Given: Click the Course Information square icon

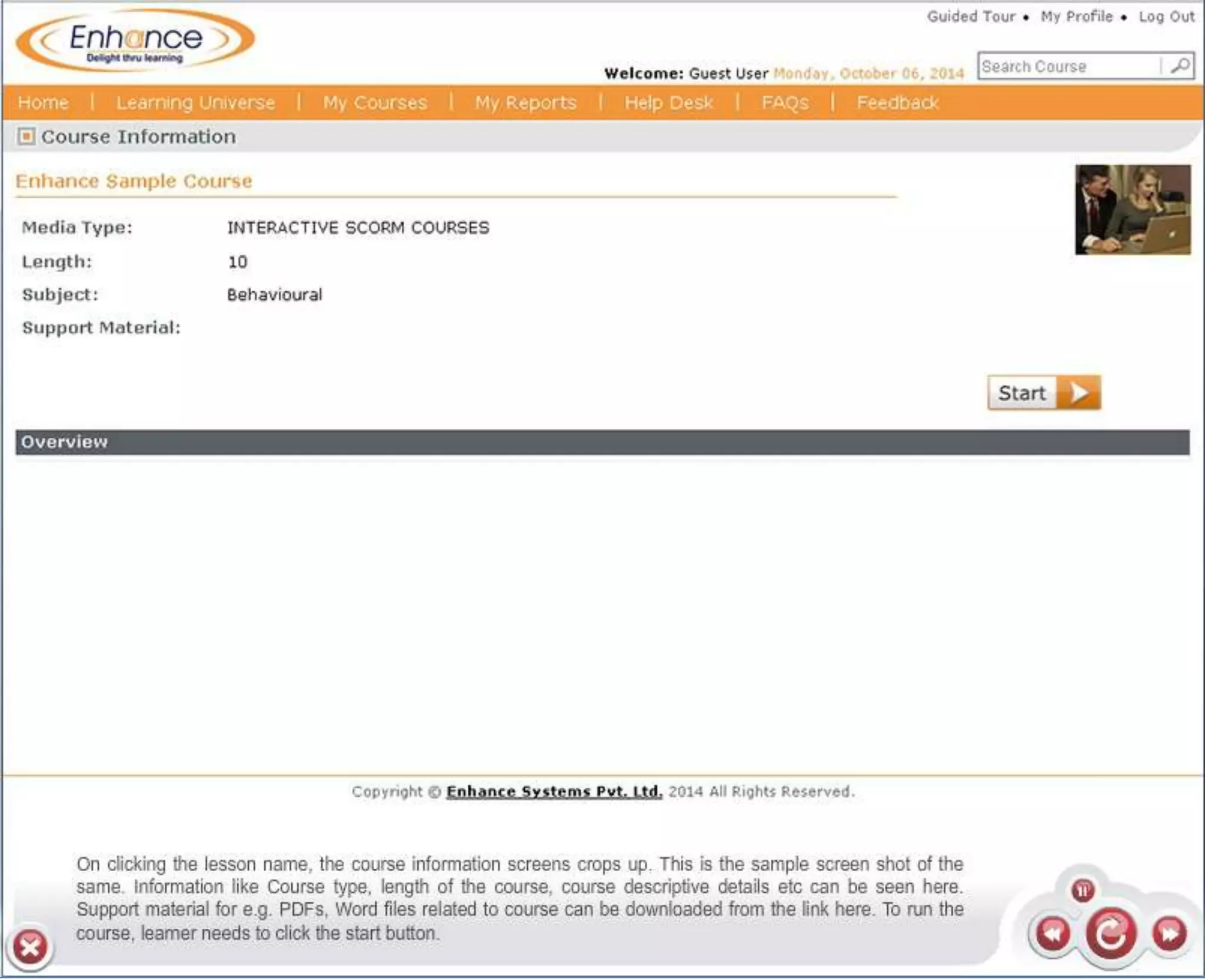Looking at the screenshot, I should click(26, 136).
